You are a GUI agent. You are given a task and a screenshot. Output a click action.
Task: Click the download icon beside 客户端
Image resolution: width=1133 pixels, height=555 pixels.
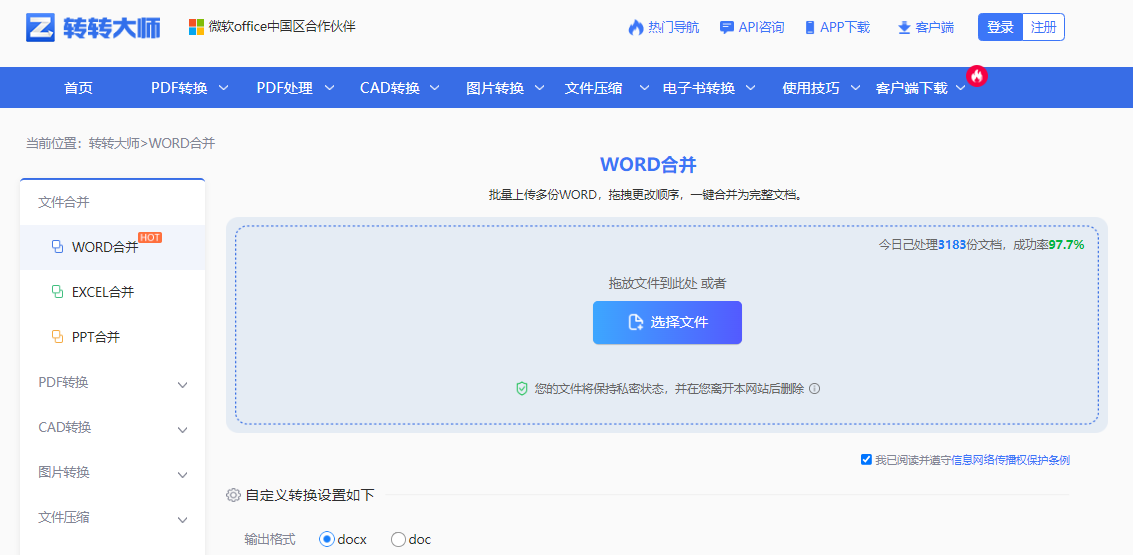[x=904, y=27]
